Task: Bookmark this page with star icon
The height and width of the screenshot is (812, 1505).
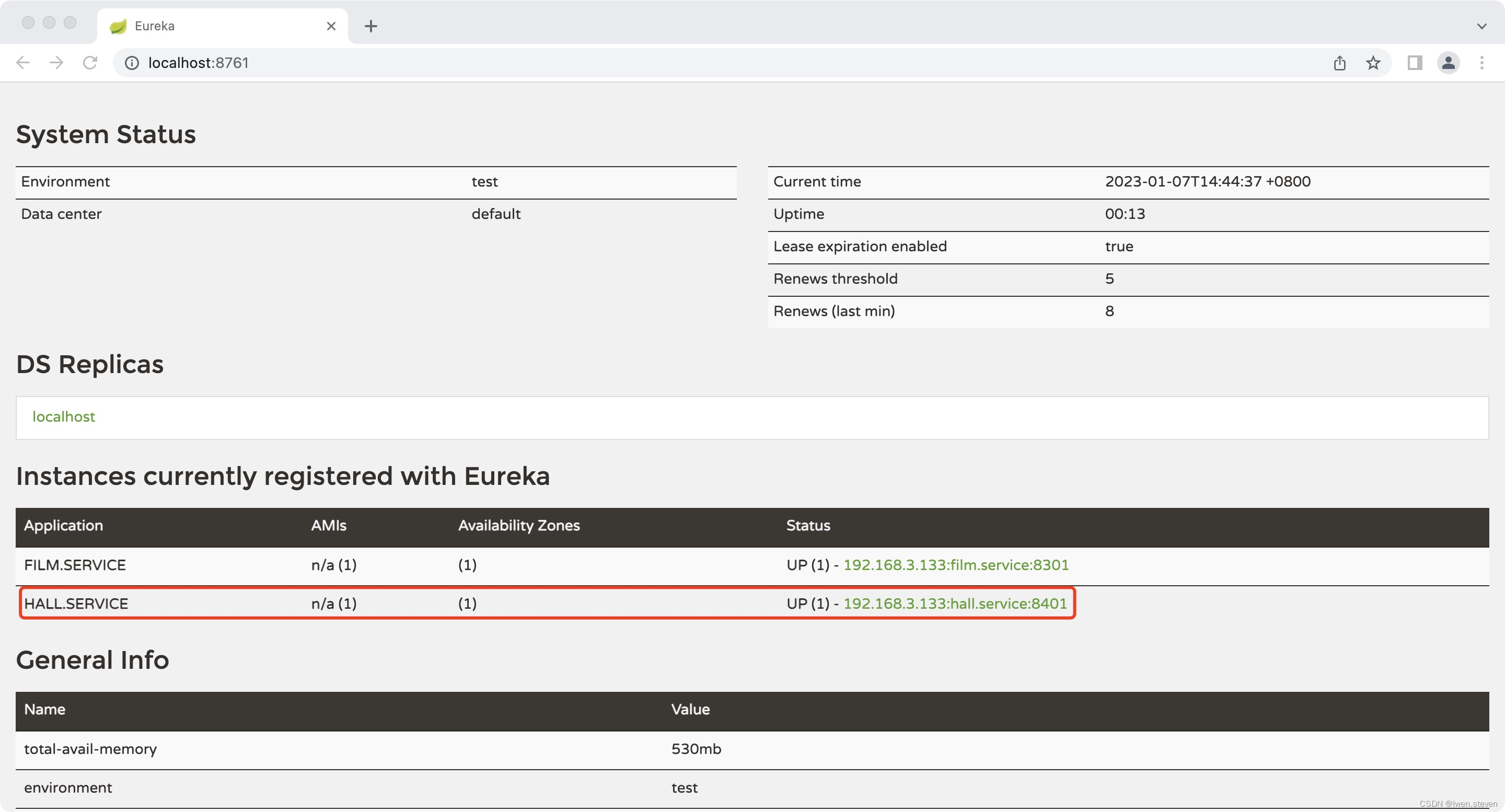Action: [1373, 63]
